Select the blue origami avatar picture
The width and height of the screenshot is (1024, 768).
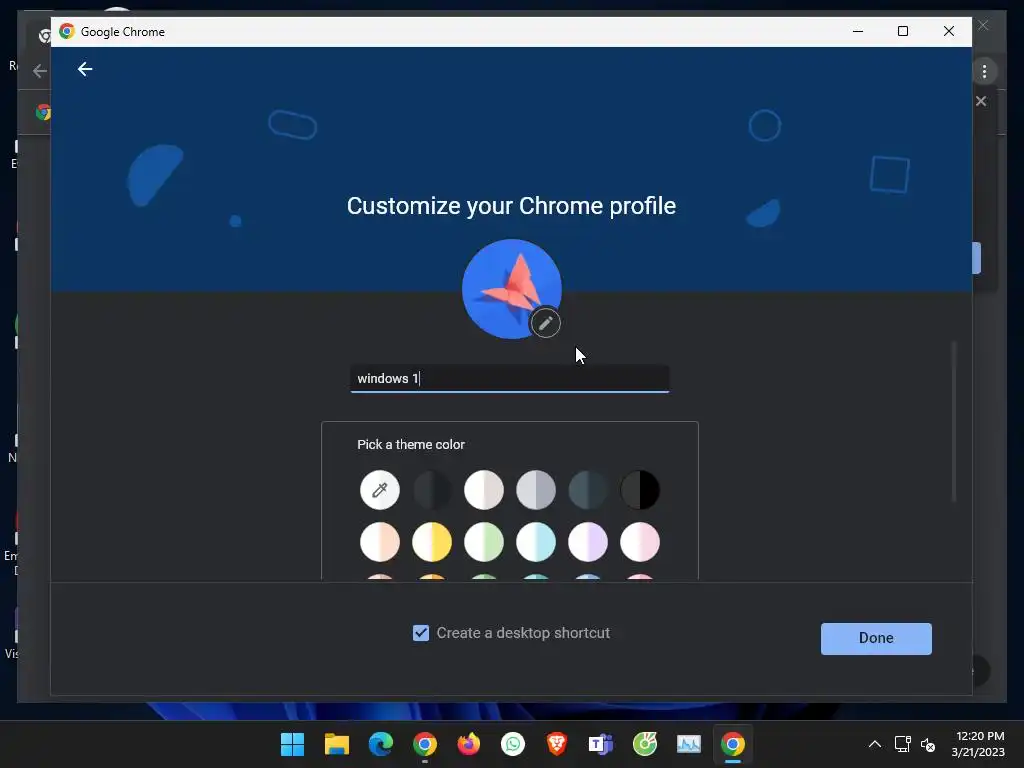coord(511,289)
